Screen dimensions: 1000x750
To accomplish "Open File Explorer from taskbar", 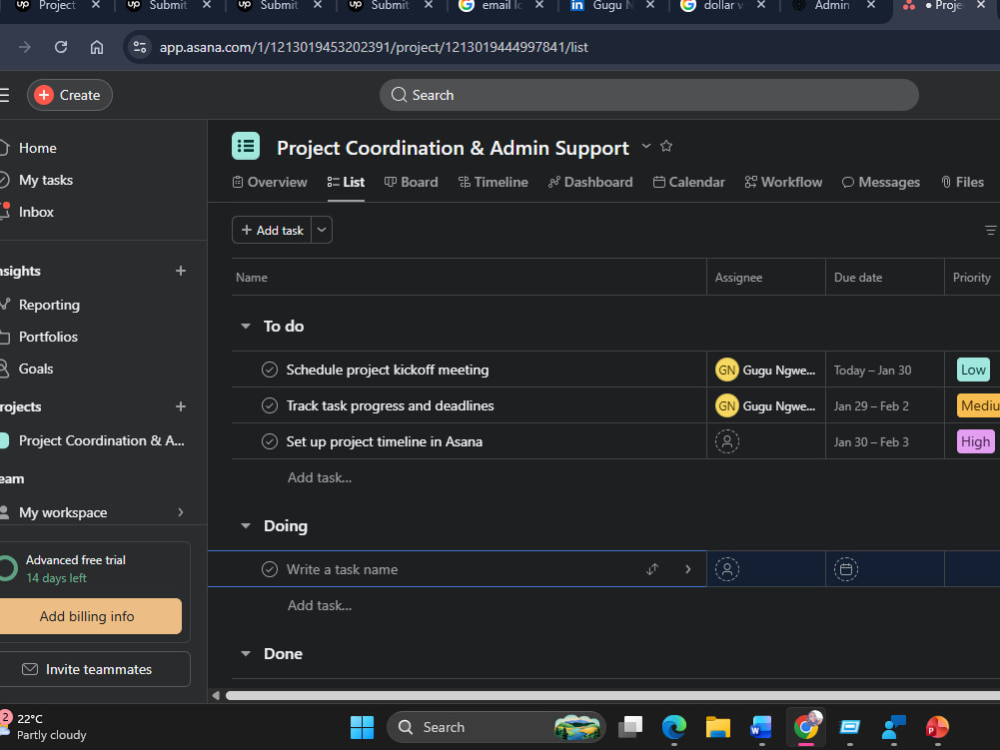I will (717, 727).
